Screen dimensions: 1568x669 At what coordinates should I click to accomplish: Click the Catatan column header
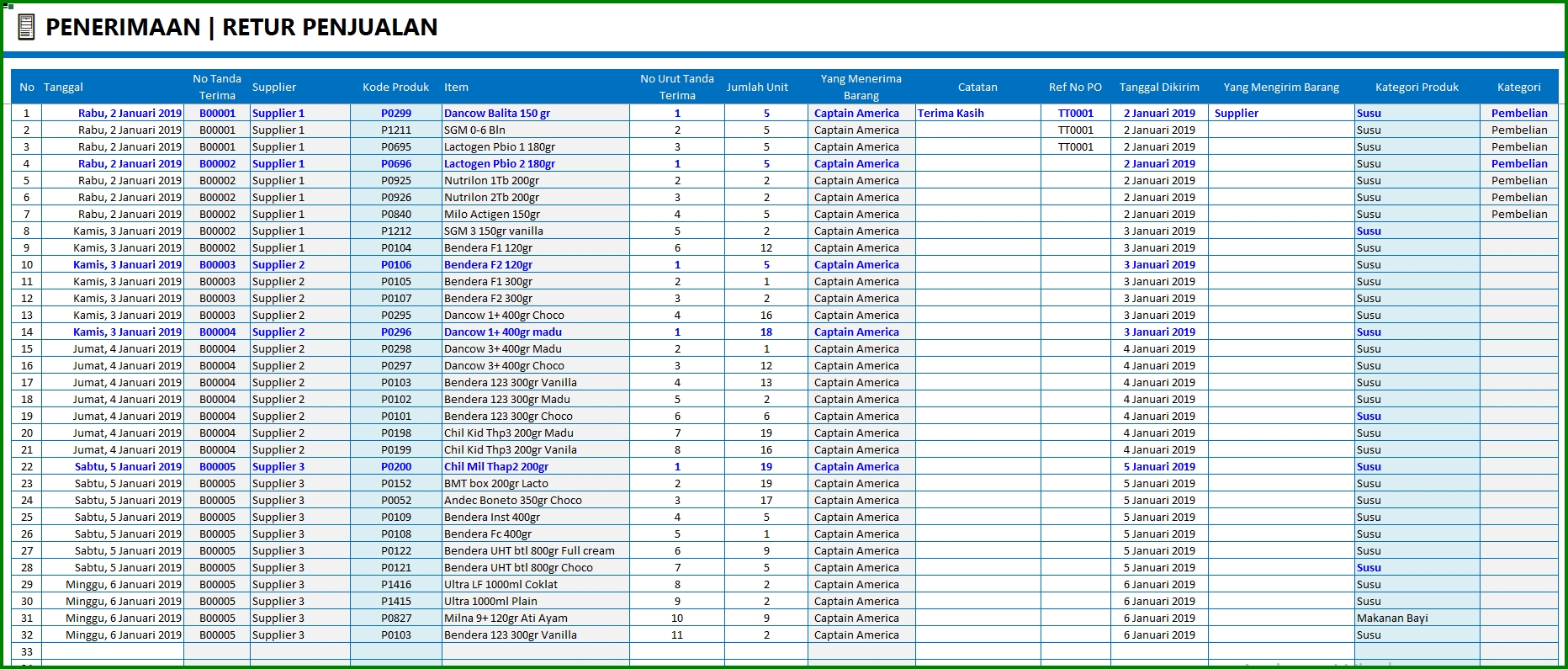pos(977,87)
